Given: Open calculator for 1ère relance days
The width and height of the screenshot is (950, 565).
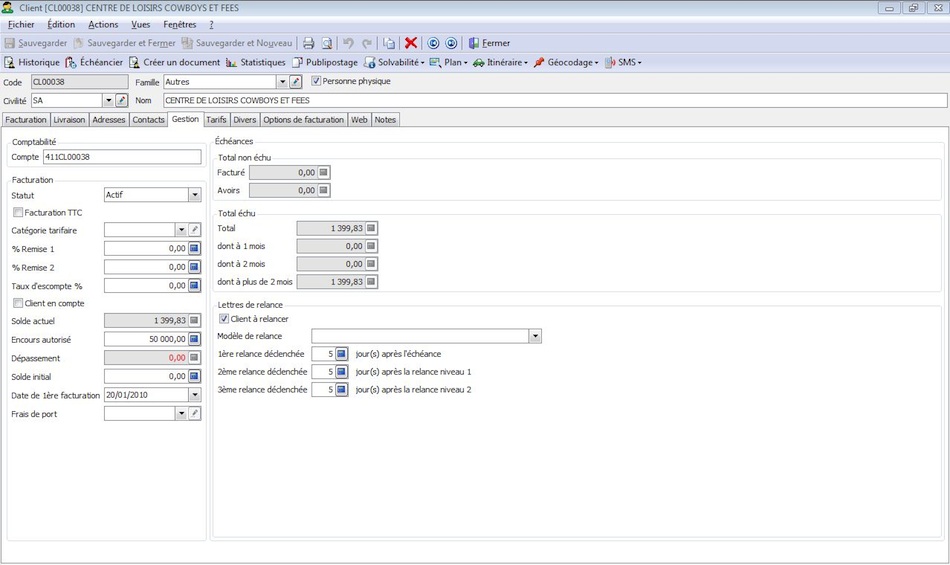Looking at the screenshot, I should (341, 354).
